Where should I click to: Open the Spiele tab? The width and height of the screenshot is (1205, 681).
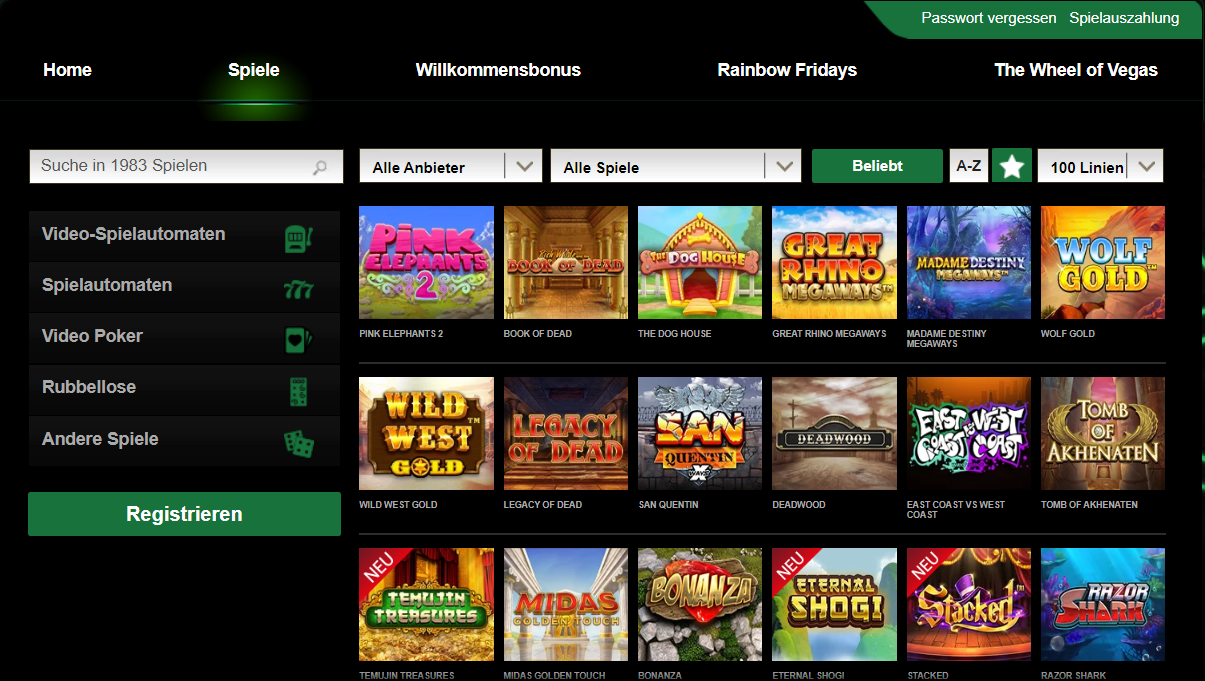[254, 70]
